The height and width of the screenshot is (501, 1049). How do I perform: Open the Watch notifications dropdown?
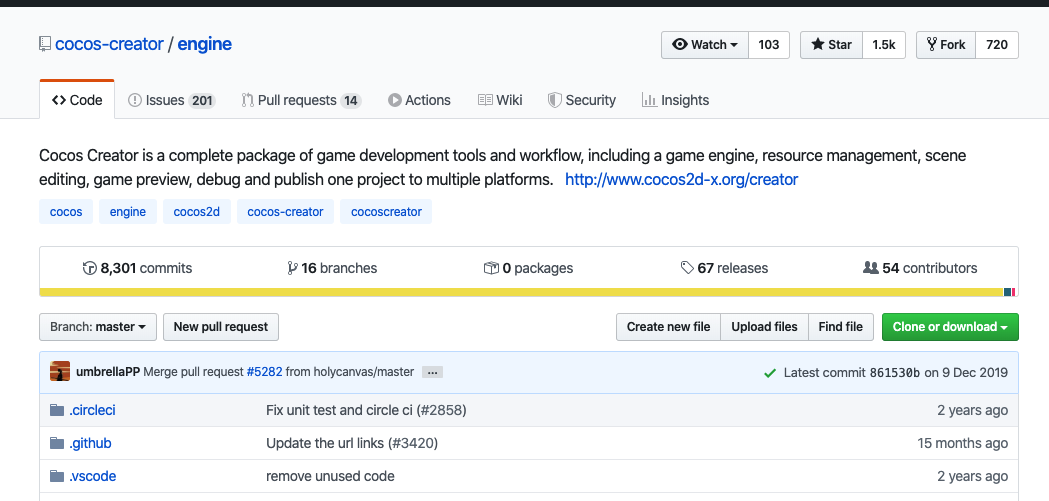point(705,45)
